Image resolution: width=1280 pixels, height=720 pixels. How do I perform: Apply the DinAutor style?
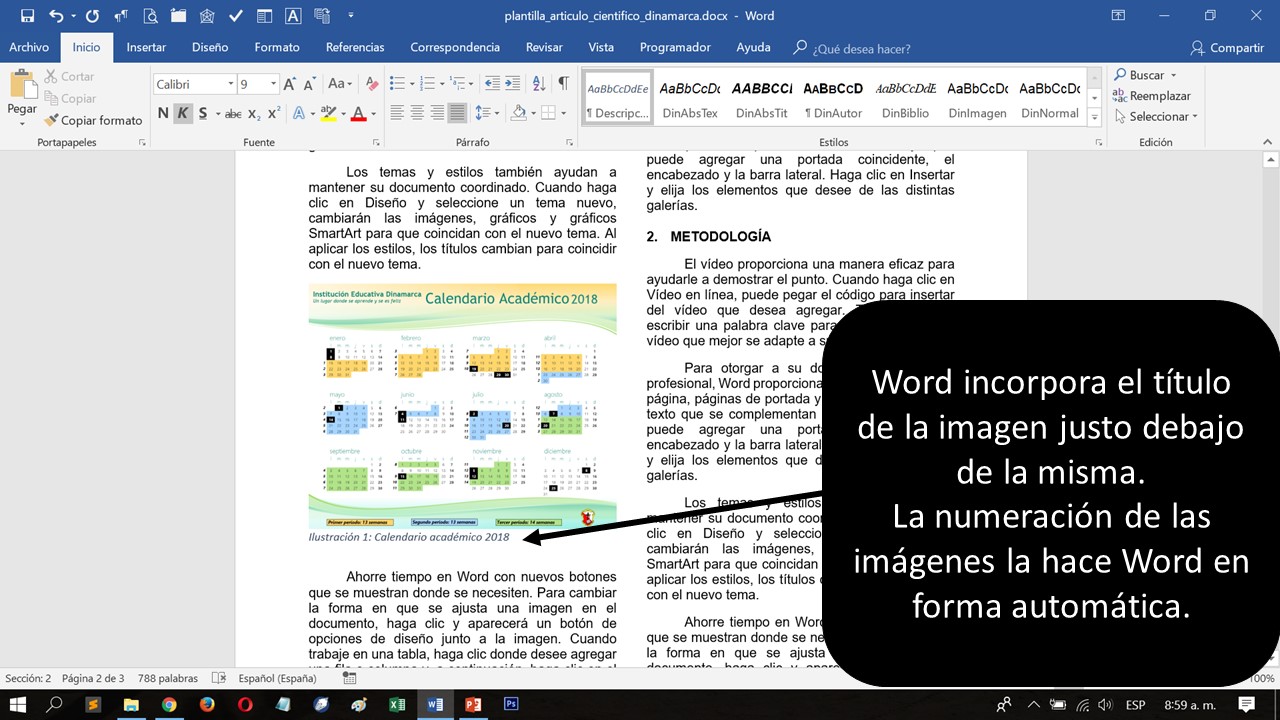[833, 99]
